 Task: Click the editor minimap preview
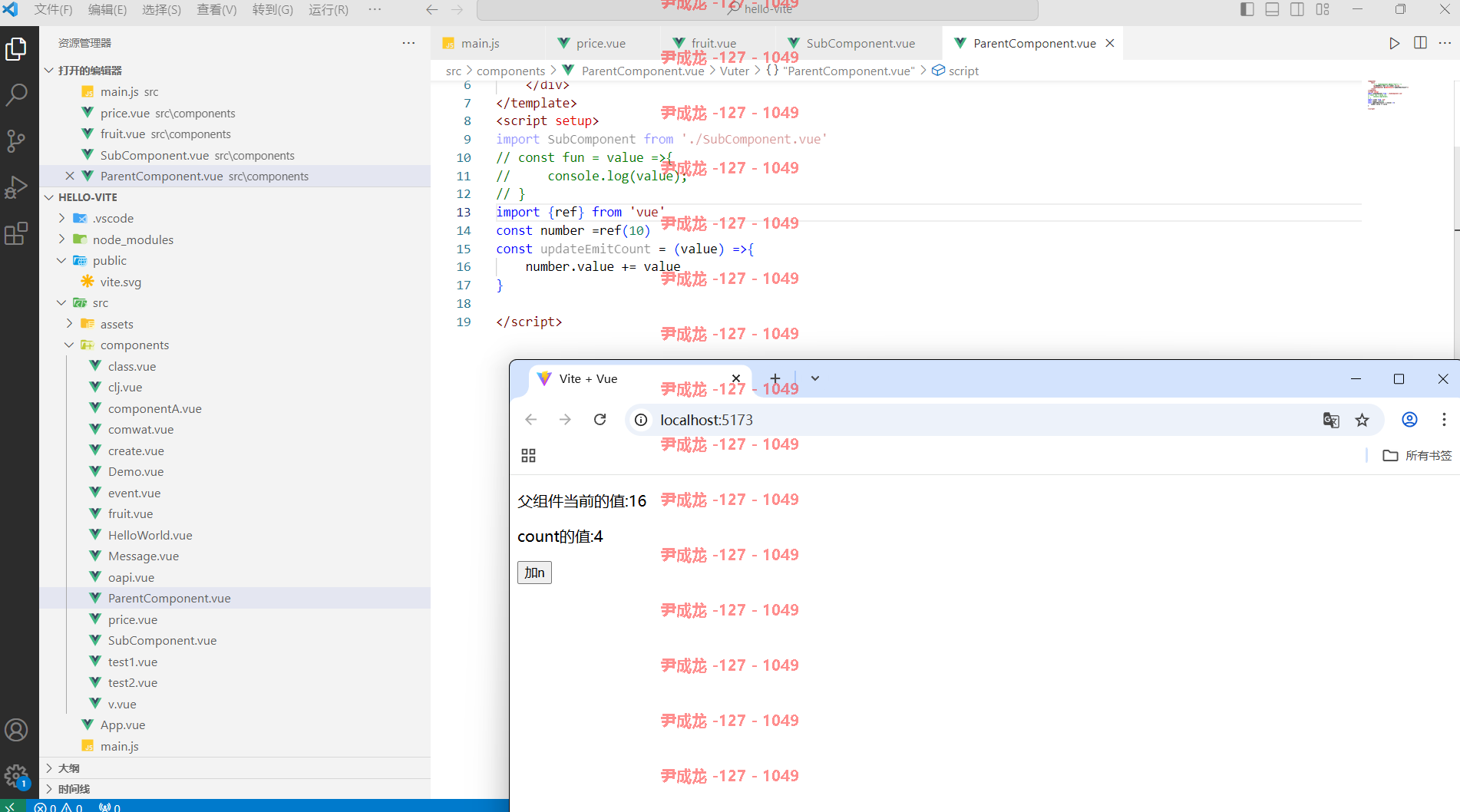[1387, 94]
